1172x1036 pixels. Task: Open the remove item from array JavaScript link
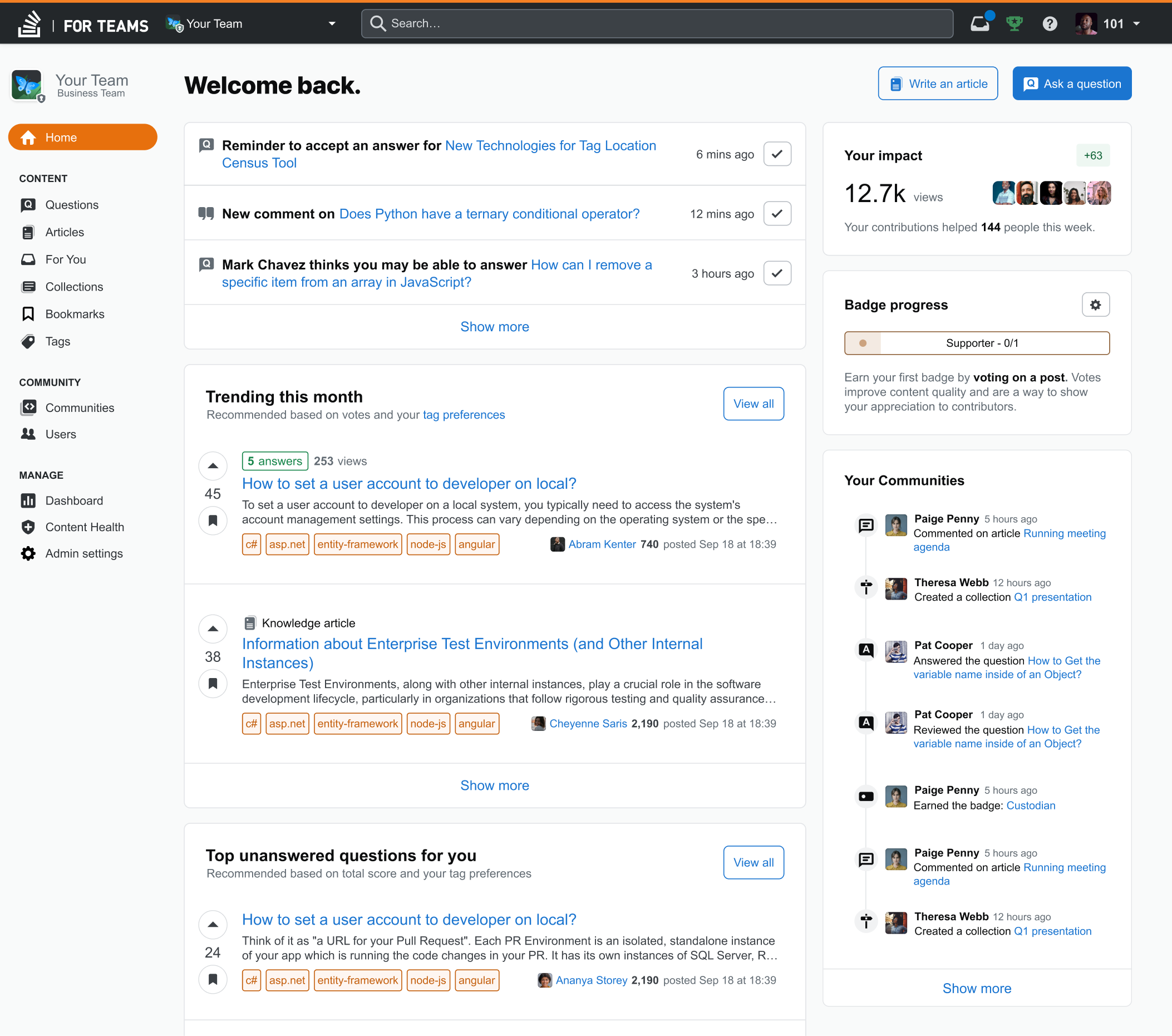tap(437, 274)
